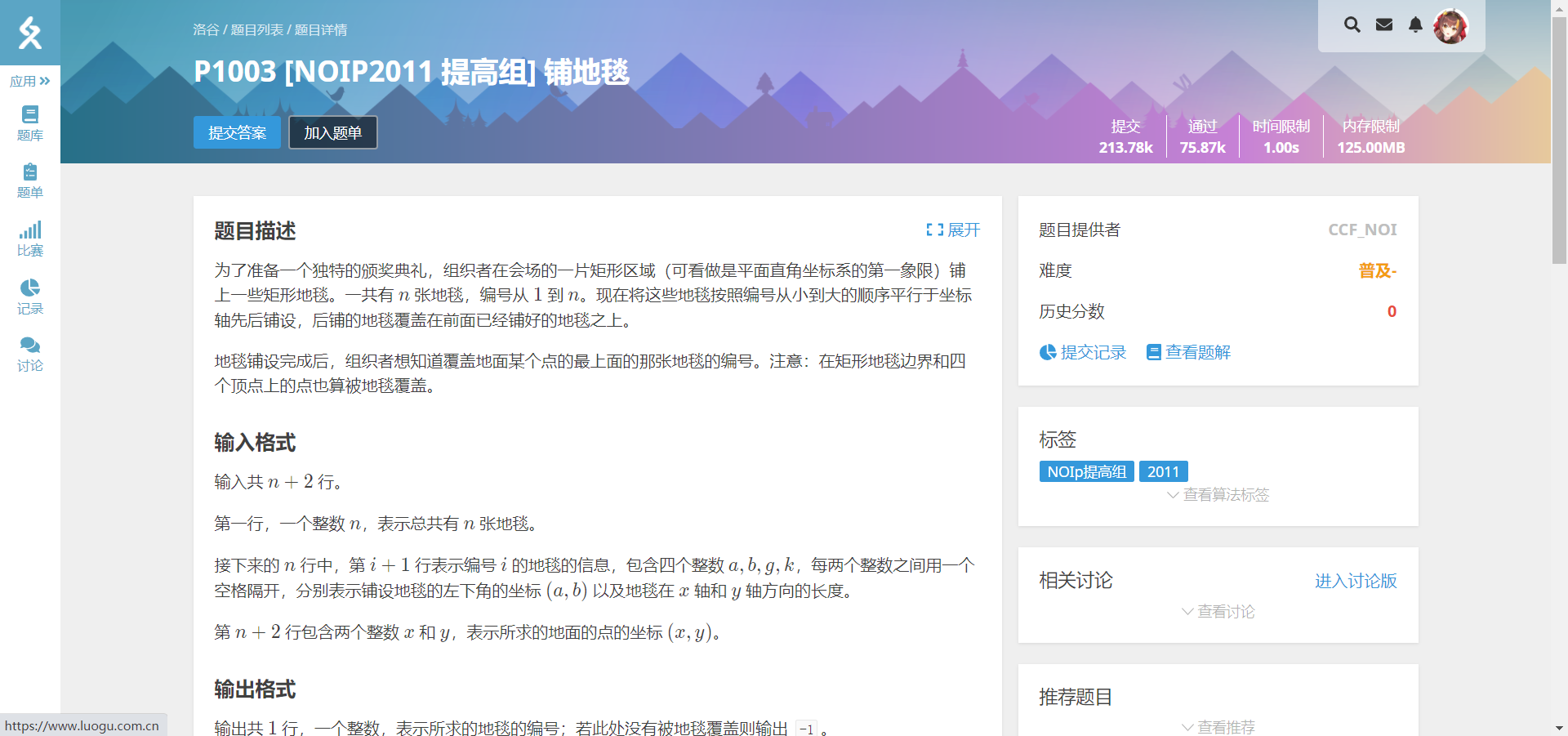
Task: Open the message envelope icon
Action: (1383, 25)
